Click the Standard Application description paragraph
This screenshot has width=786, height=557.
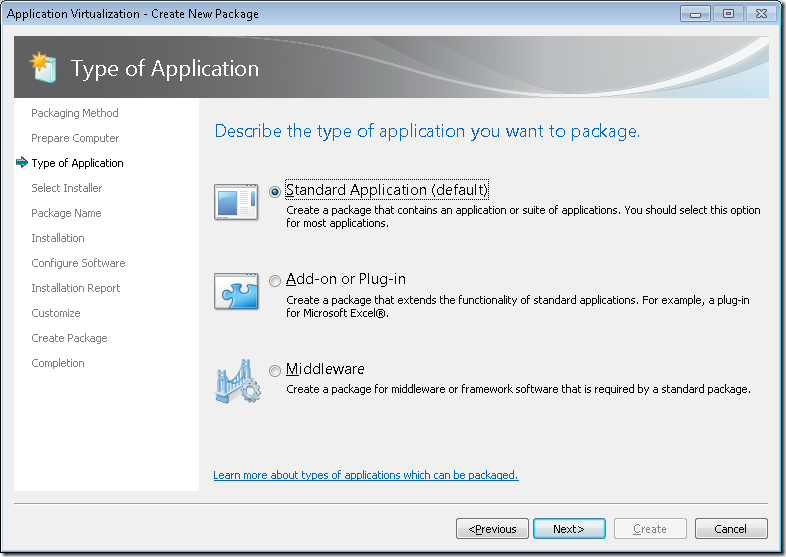pyautogui.click(x=523, y=217)
